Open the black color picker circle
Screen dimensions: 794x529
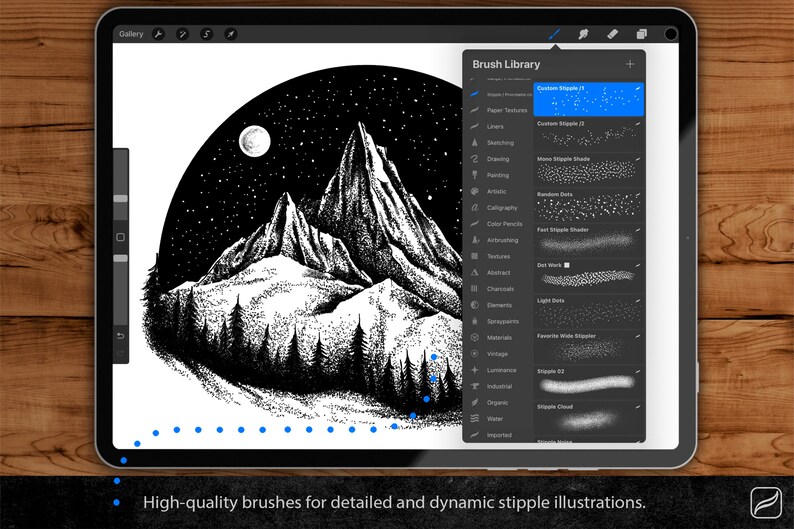[x=670, y=34]
